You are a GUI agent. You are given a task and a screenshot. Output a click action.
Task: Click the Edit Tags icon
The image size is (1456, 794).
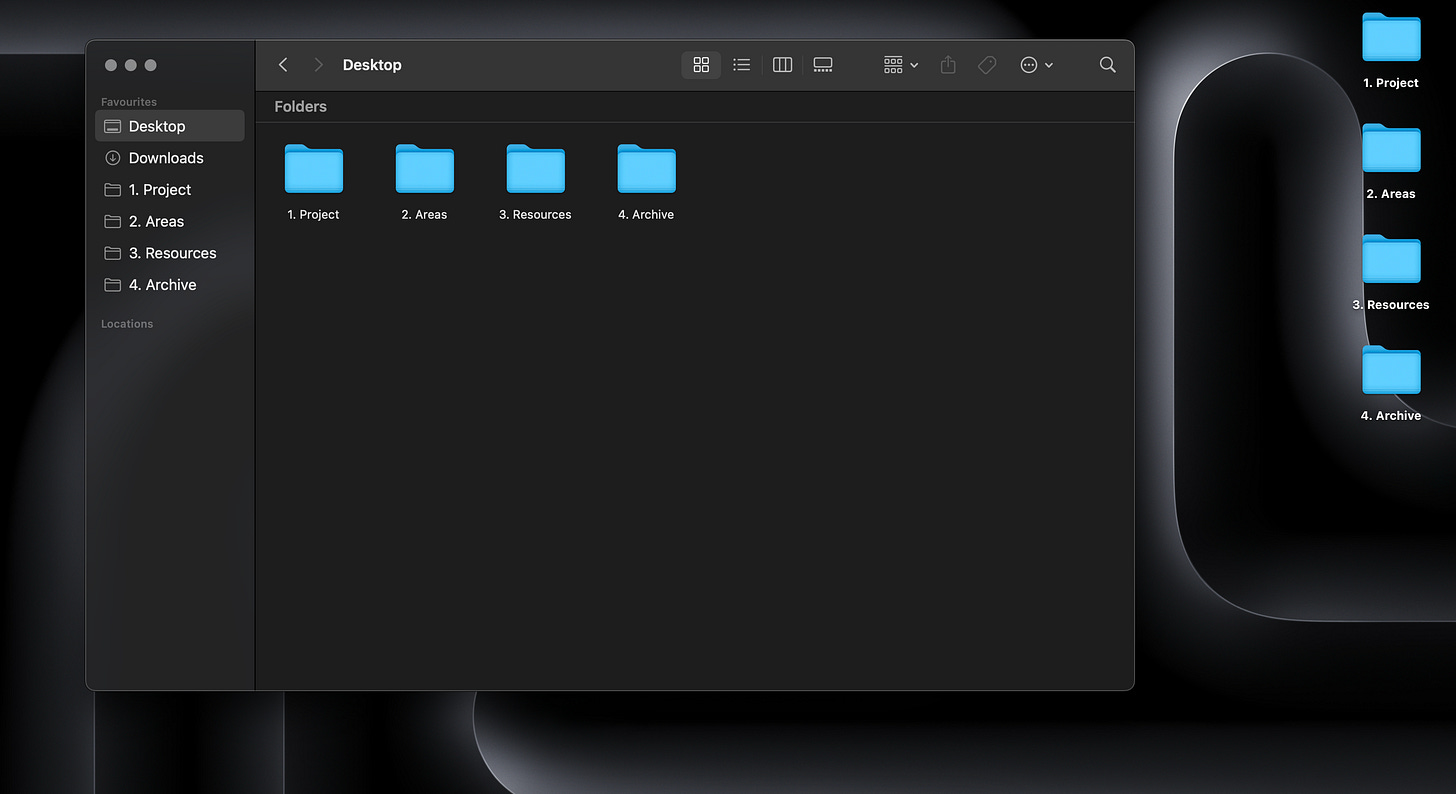[987, 65]
